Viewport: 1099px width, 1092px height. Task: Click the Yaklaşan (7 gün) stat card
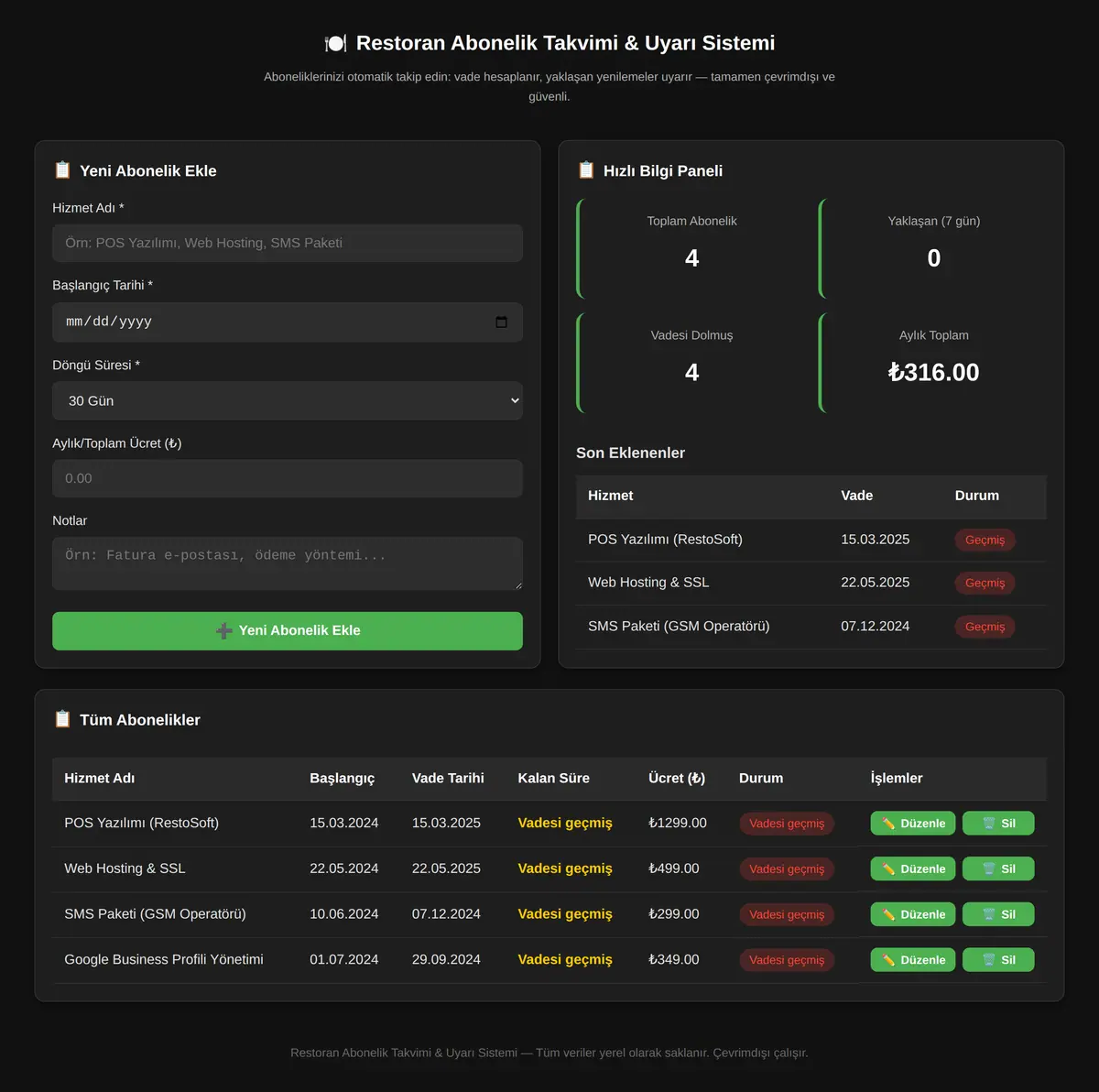click(x=932, y=248)
